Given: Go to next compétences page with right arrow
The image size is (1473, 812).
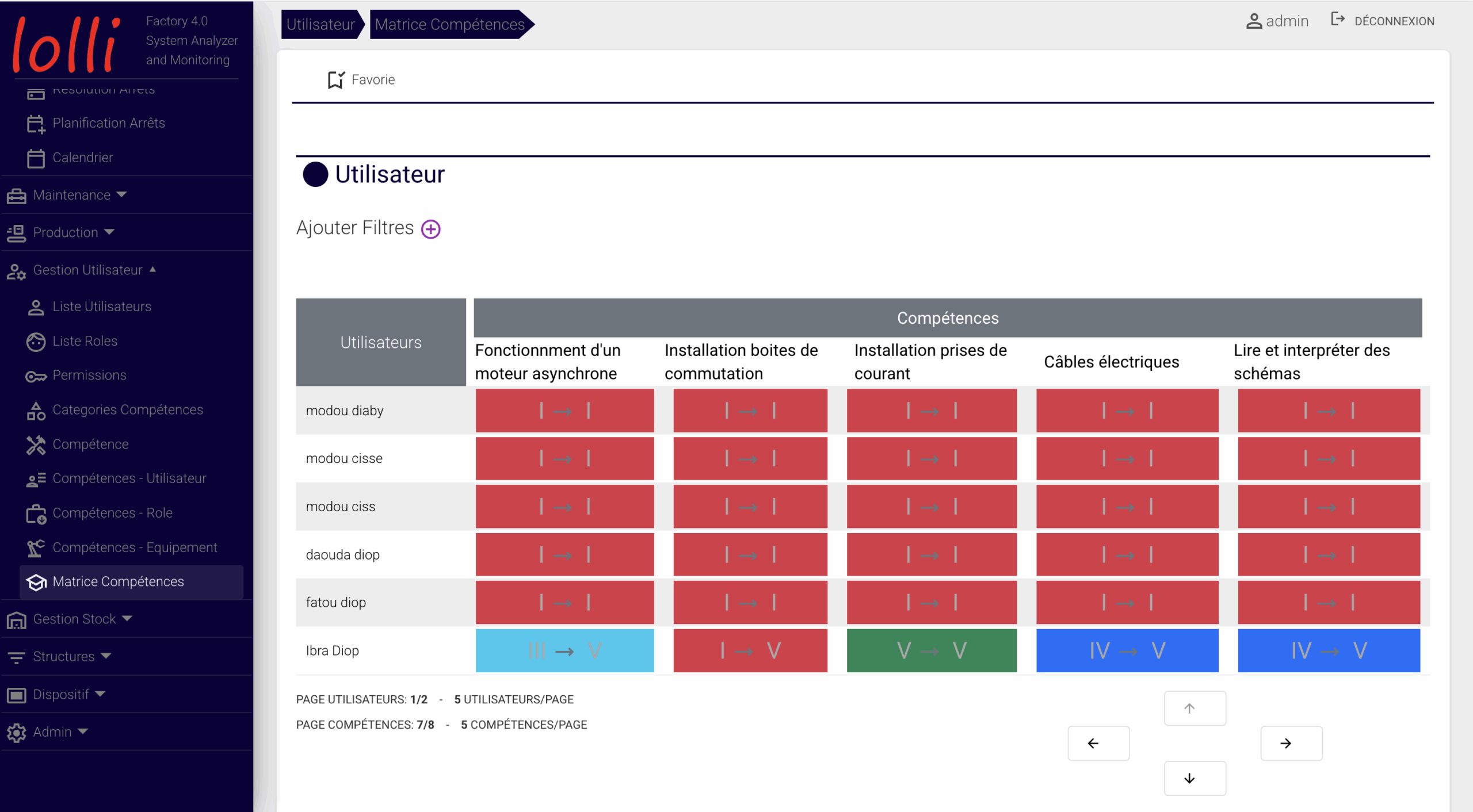Looking at the screenshot, I should [x=1291, y=743].
